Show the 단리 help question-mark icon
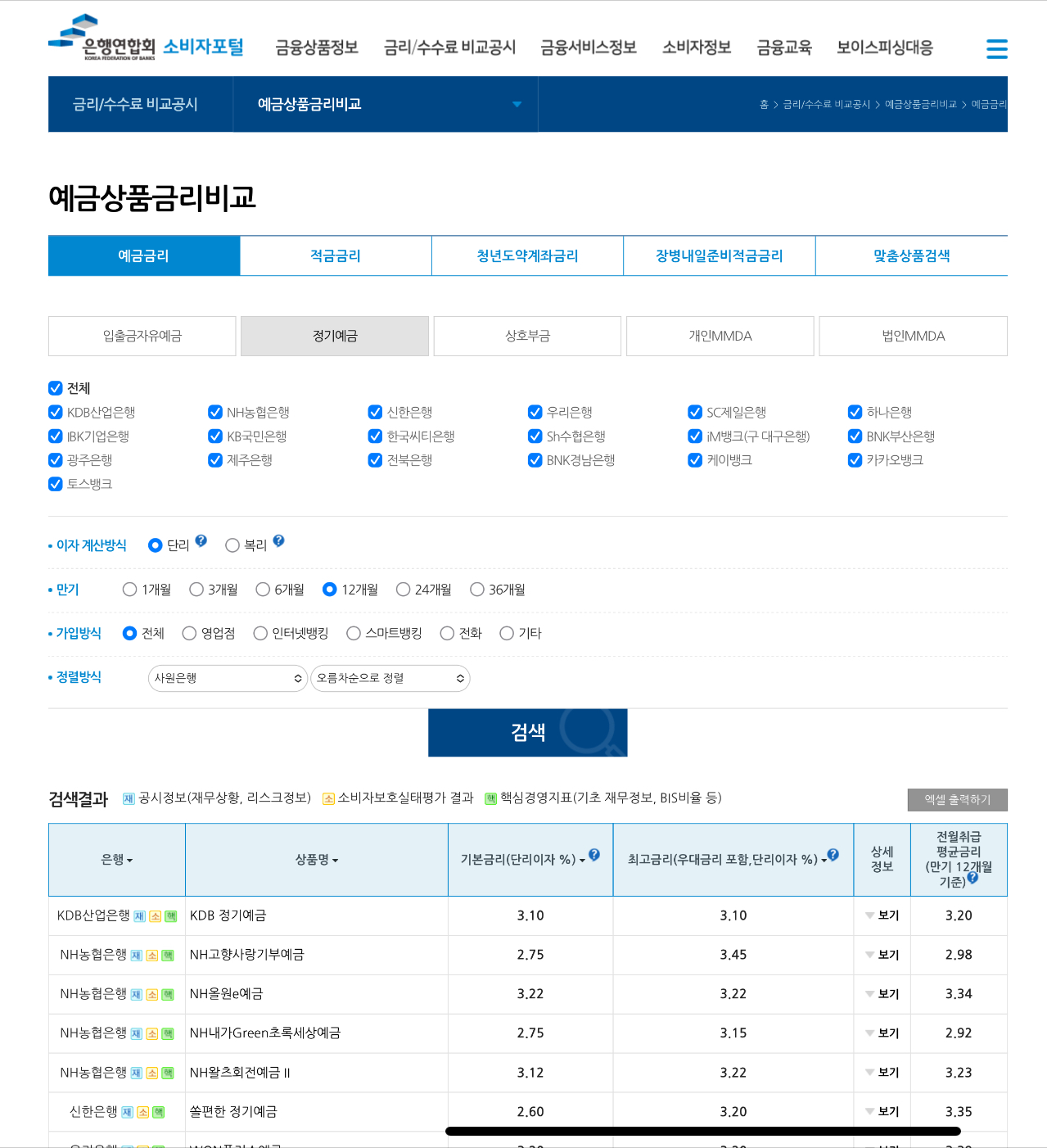The image size is (1047, 1148). pyautogui.click(x=201, y=540)
